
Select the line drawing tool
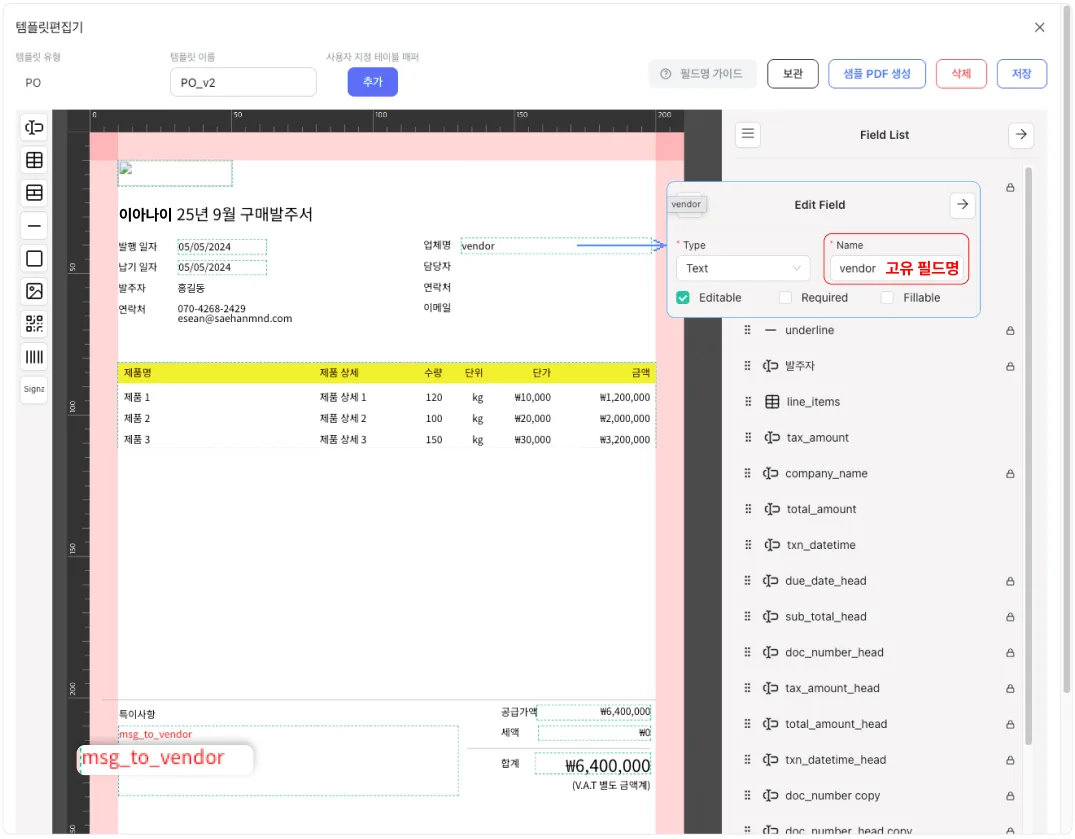pos(34,225)
